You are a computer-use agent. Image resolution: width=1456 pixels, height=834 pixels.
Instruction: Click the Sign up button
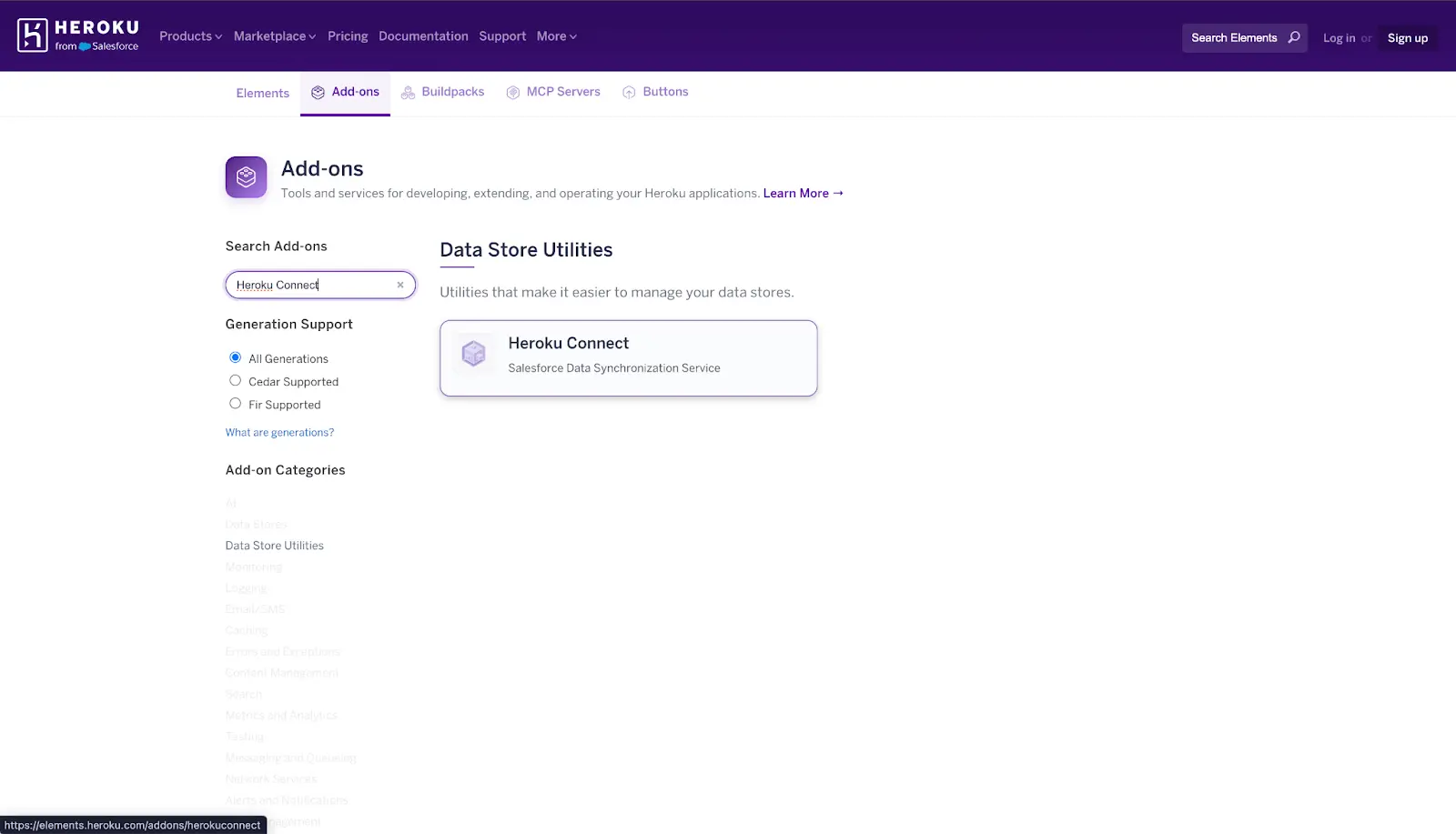pos(1407,37)
